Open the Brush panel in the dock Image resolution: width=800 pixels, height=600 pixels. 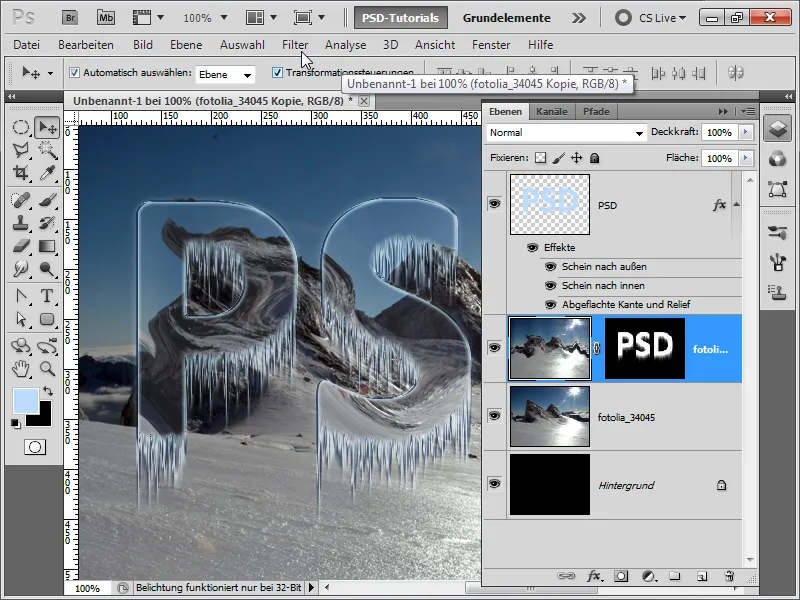[777, 233]
